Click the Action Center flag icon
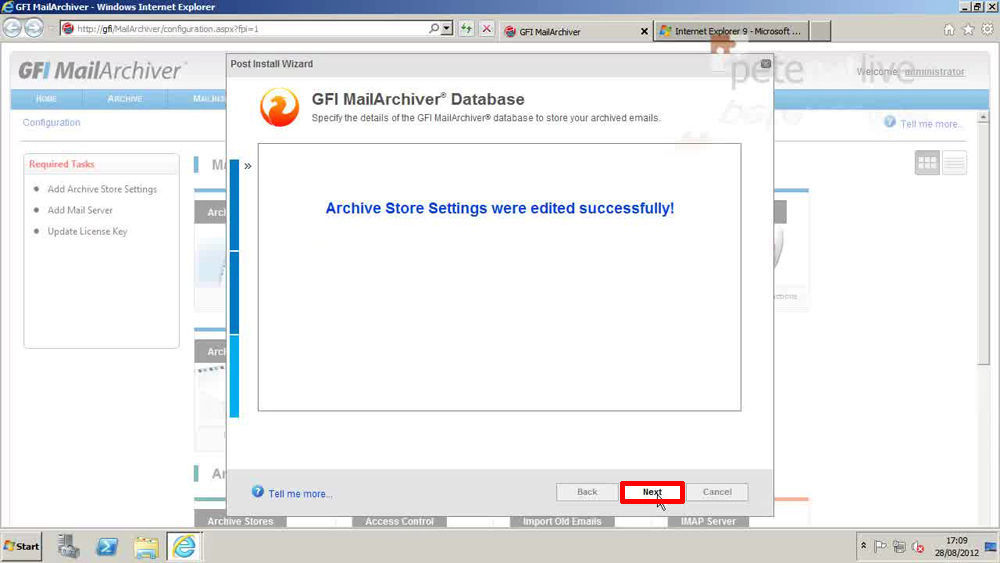Image resolution: width=1000 pixels, height=563 pixels. point(881,546)
